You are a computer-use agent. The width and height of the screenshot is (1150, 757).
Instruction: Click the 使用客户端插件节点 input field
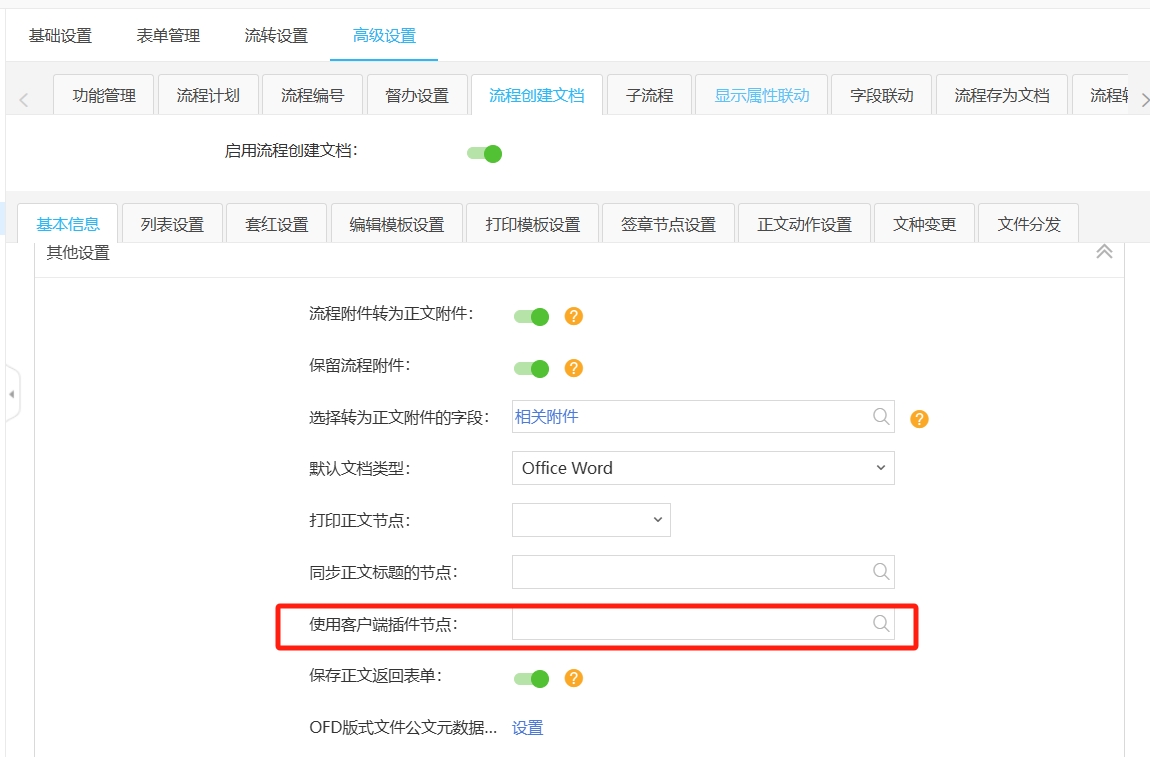click(x=690, y=624)
